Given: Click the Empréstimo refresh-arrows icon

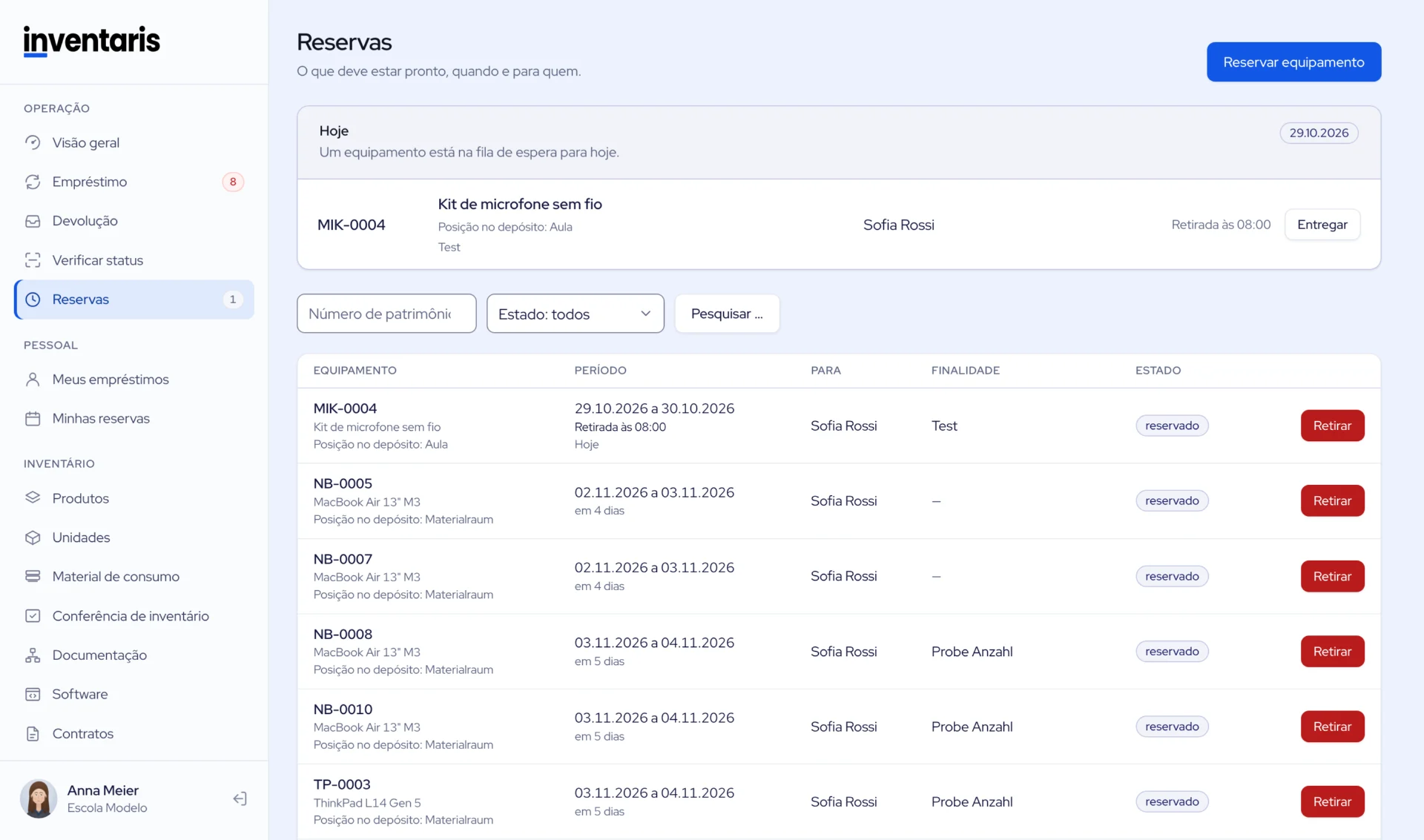Looking at the screenshot, I should 33,182.
